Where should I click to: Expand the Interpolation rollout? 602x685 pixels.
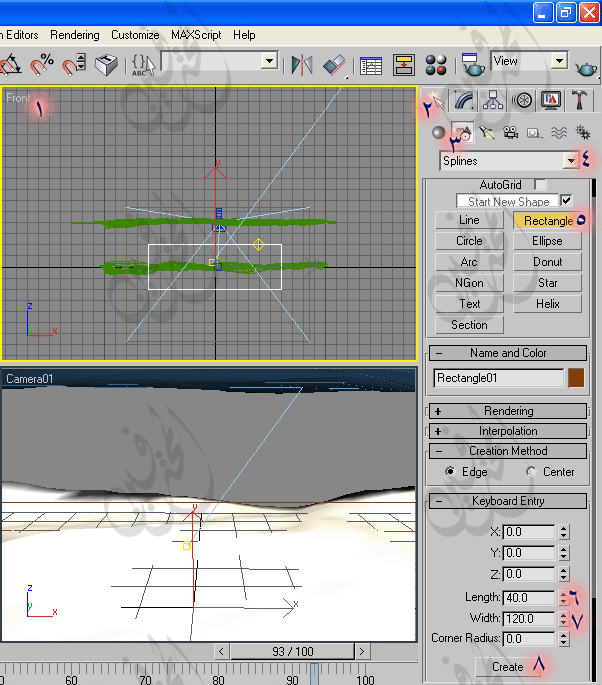point(508,431)
